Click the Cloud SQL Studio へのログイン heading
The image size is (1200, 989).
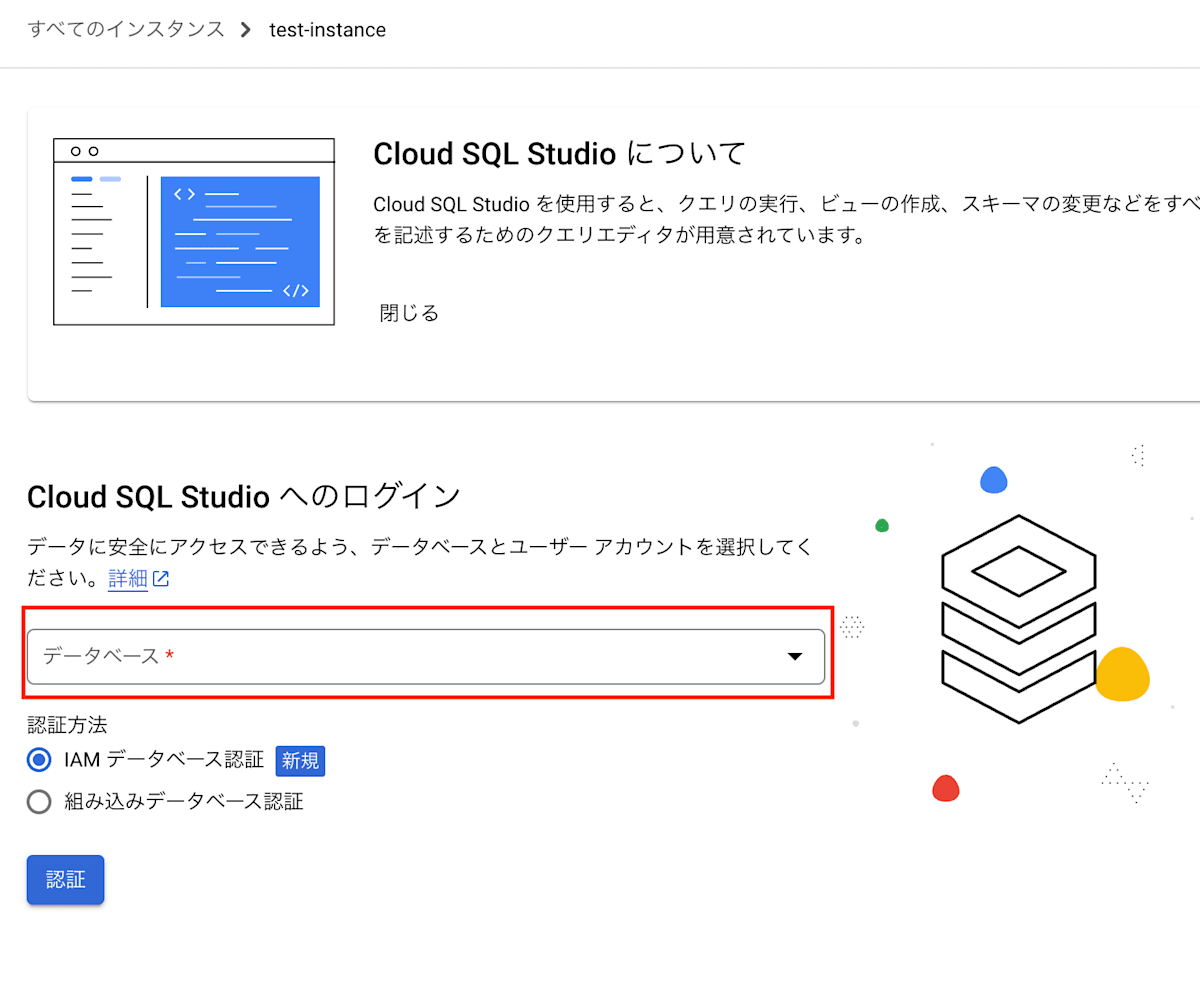coord(244,496)
